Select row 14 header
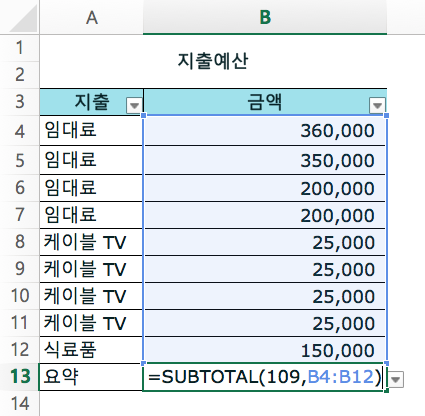This screenshot has width=425, height=416. pyautogui.click(x=20, y=403)
